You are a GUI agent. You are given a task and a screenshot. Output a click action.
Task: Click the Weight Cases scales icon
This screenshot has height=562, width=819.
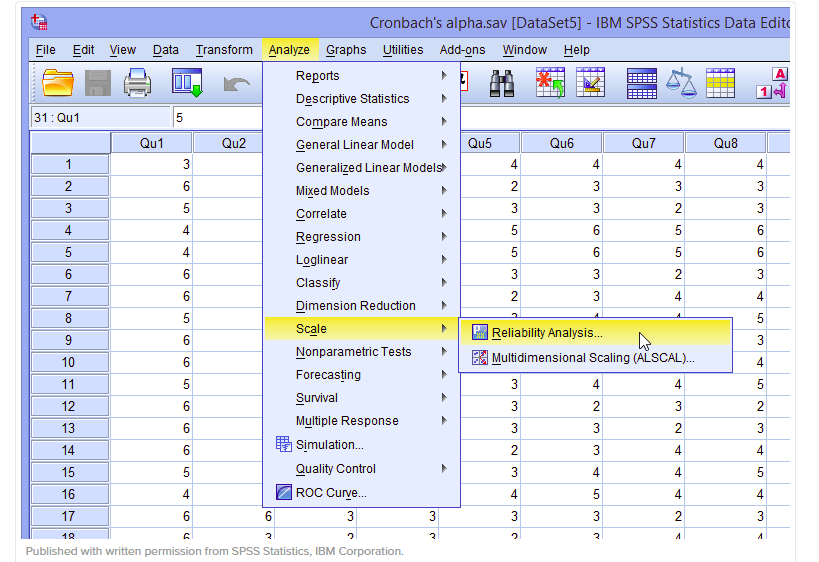pyautogui.click(x=681, y=83)
